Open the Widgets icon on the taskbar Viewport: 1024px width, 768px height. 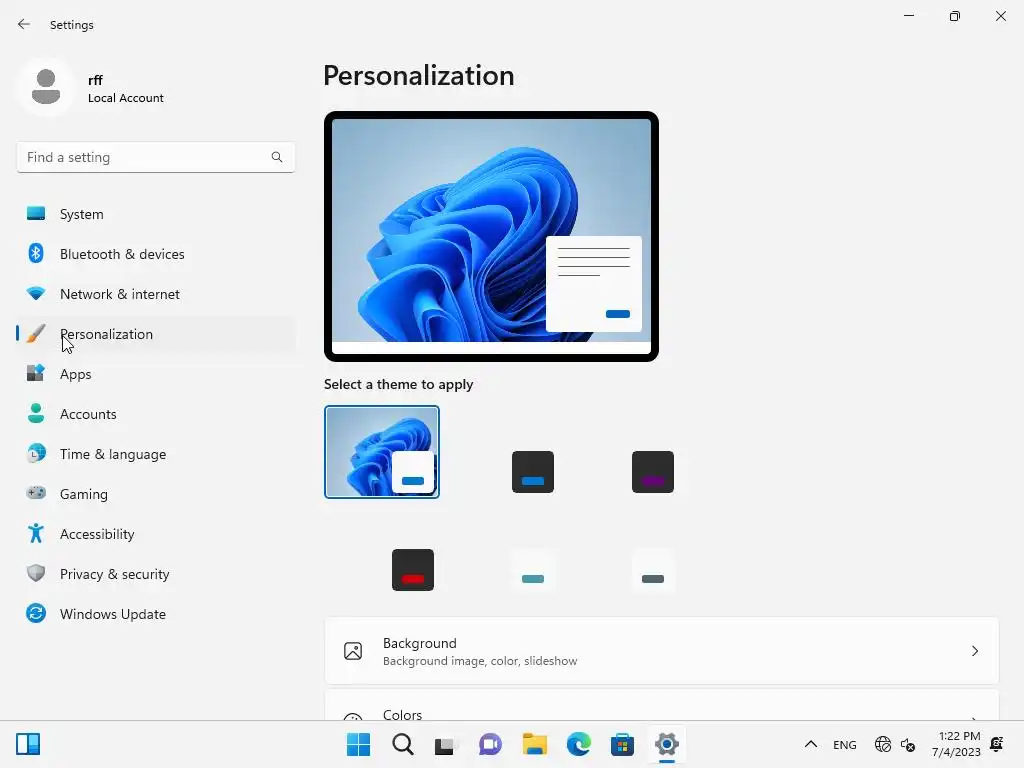[x=28, y=744]
